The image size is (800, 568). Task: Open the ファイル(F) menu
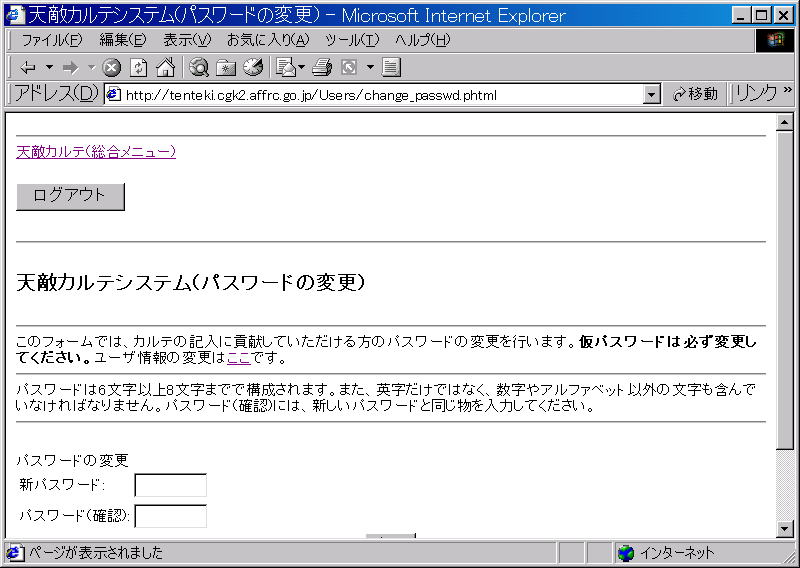(x=51, y=40)
